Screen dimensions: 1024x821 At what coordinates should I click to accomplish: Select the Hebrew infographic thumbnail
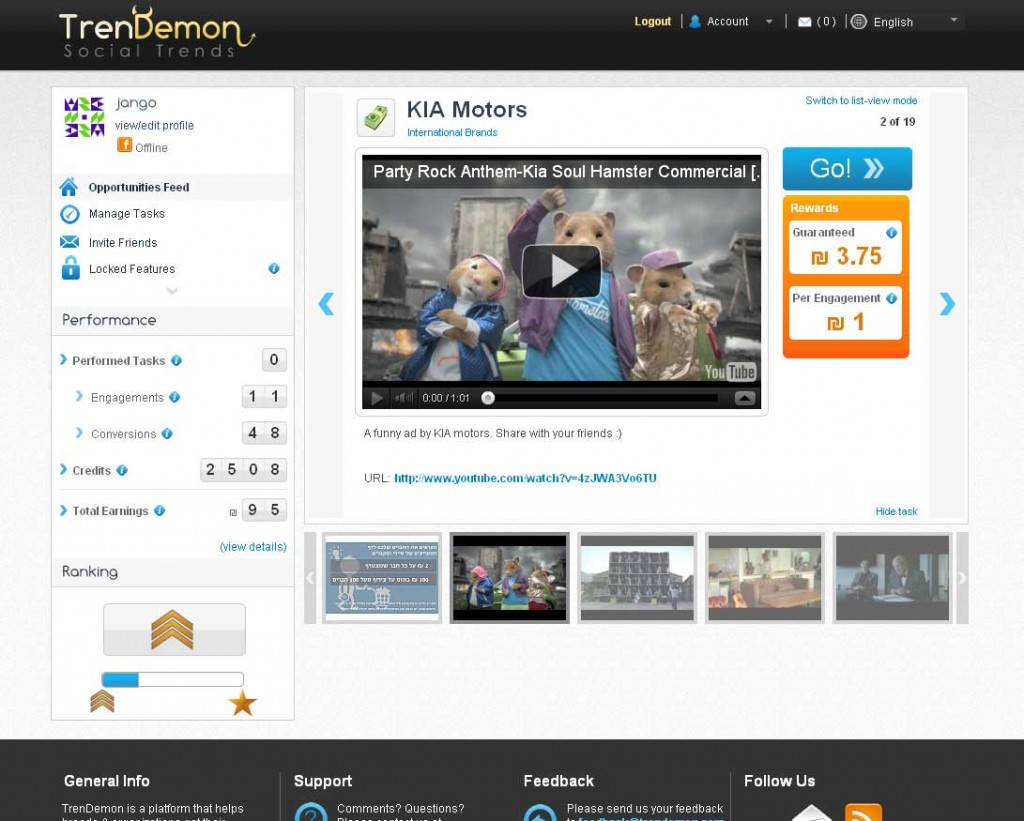(x=381, y=577)
